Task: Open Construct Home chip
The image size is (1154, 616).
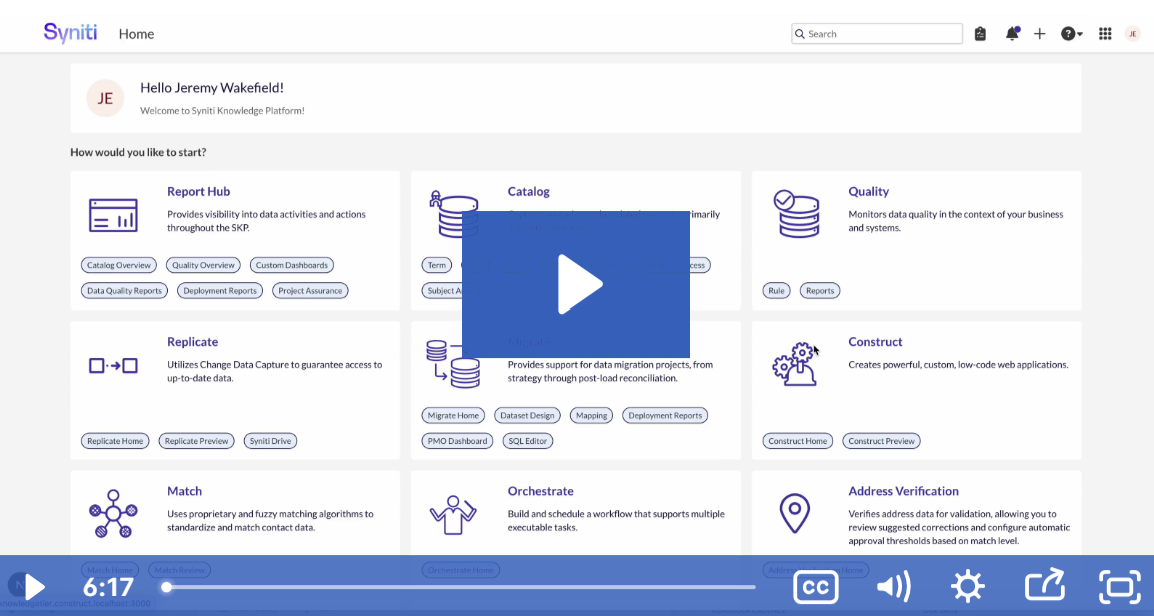Action: [798, 441]
